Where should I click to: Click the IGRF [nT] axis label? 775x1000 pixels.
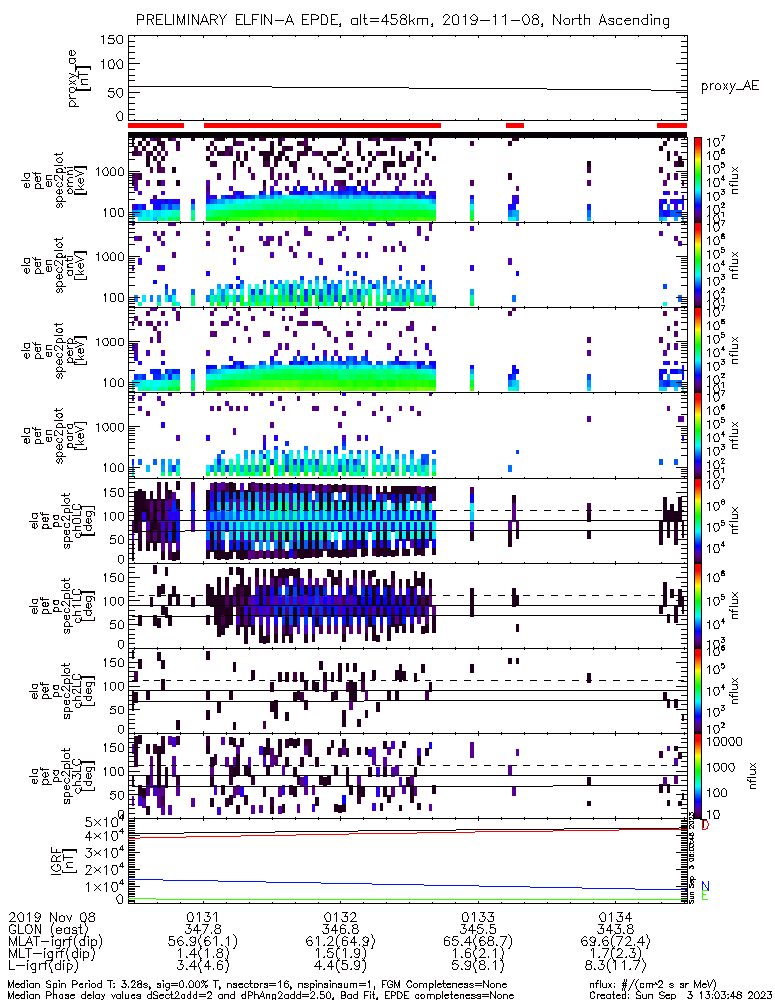point(63,860)
